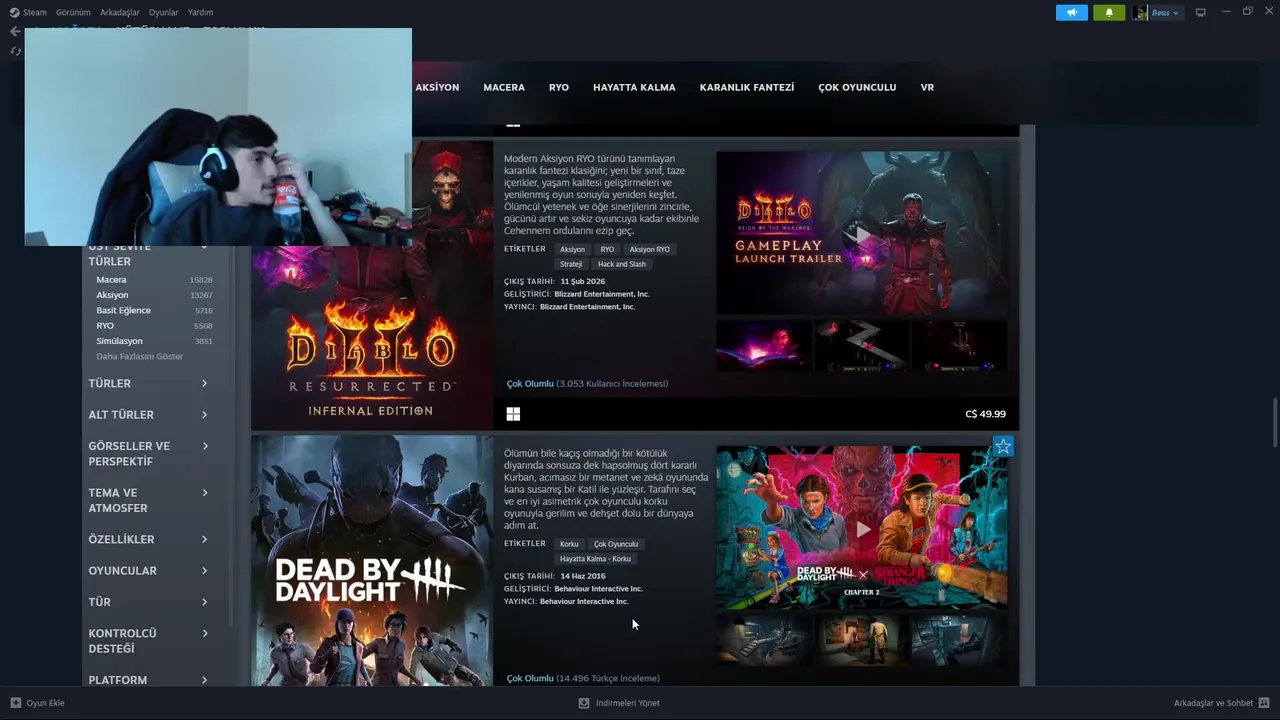
Task: Filter by Simülasyon genre
Action: click(154, 341)
